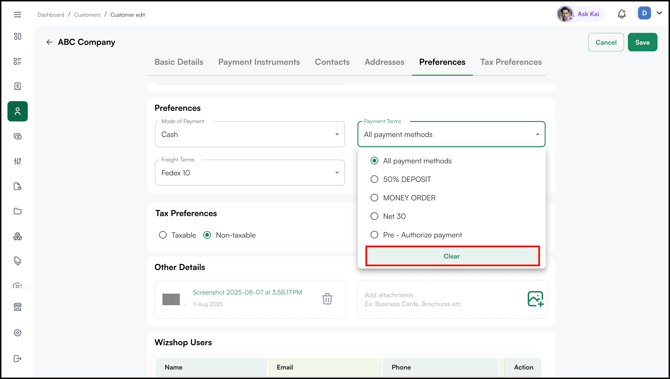This screenshot has width=670, height=379.
Task: Click the Action column header
Action: [x=523, y=367]
